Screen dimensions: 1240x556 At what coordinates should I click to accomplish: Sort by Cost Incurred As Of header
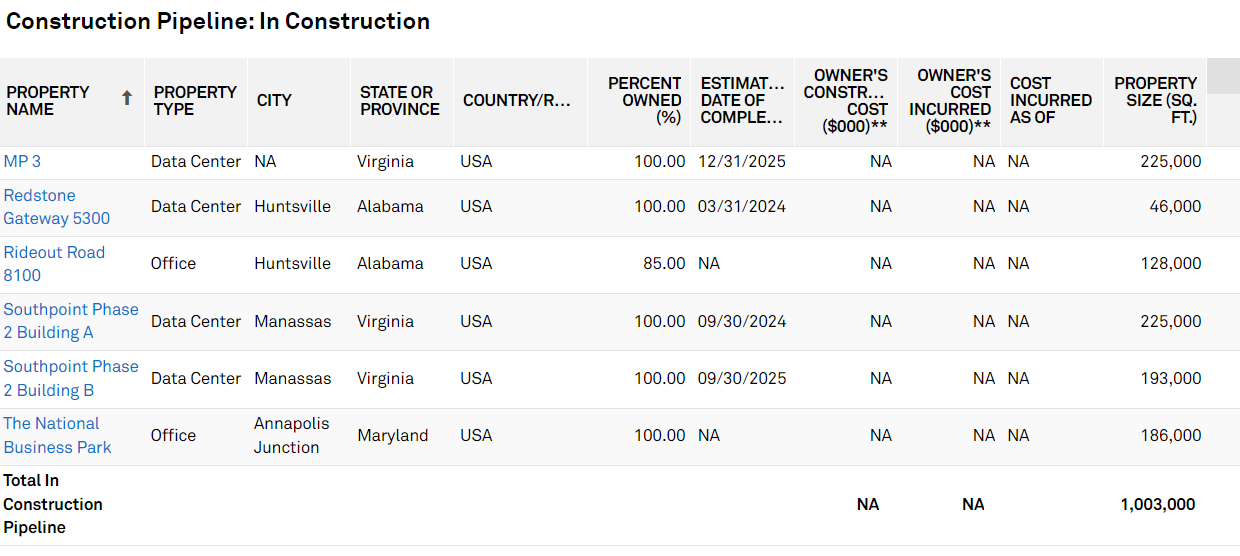[x=1050, y=100]
